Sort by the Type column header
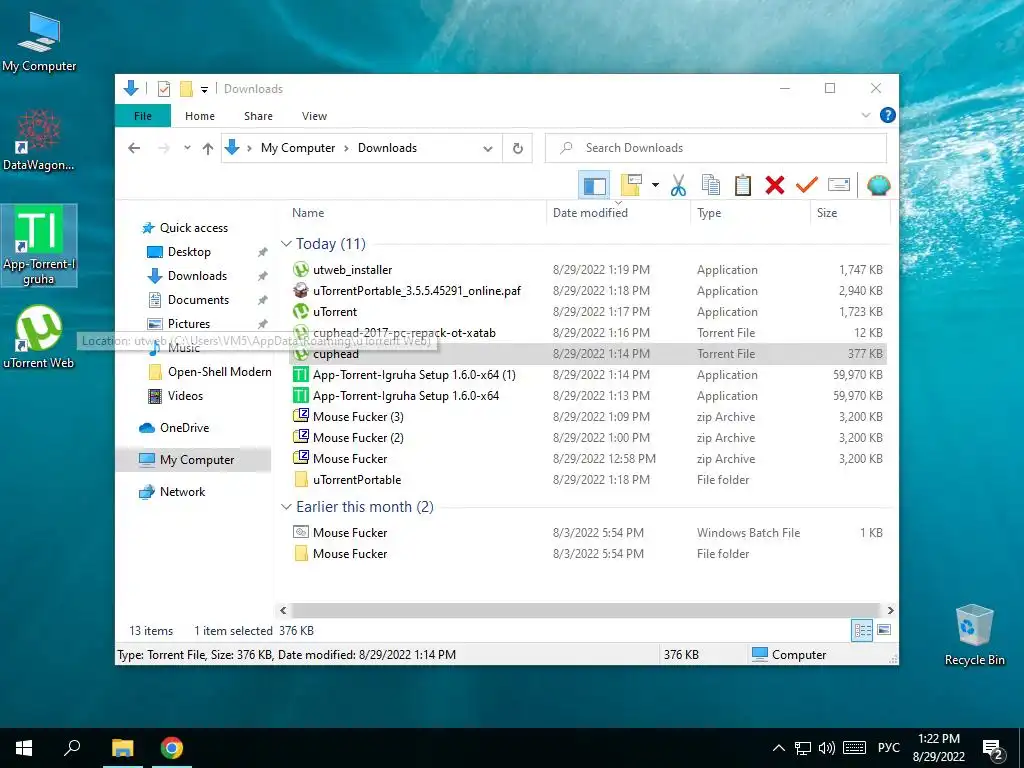 750,213
